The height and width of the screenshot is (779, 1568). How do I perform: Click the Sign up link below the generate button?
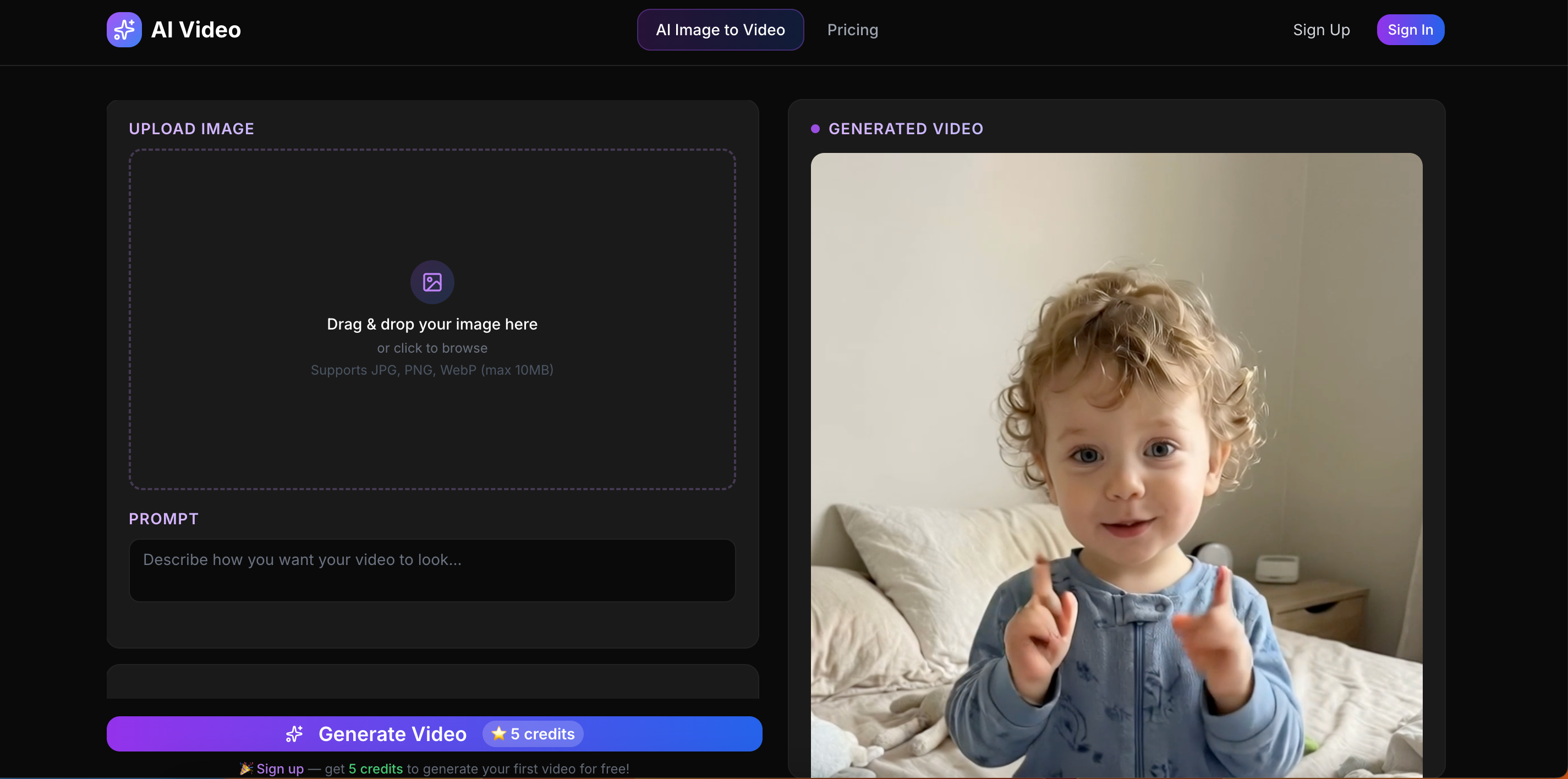[x=280, y=769]
